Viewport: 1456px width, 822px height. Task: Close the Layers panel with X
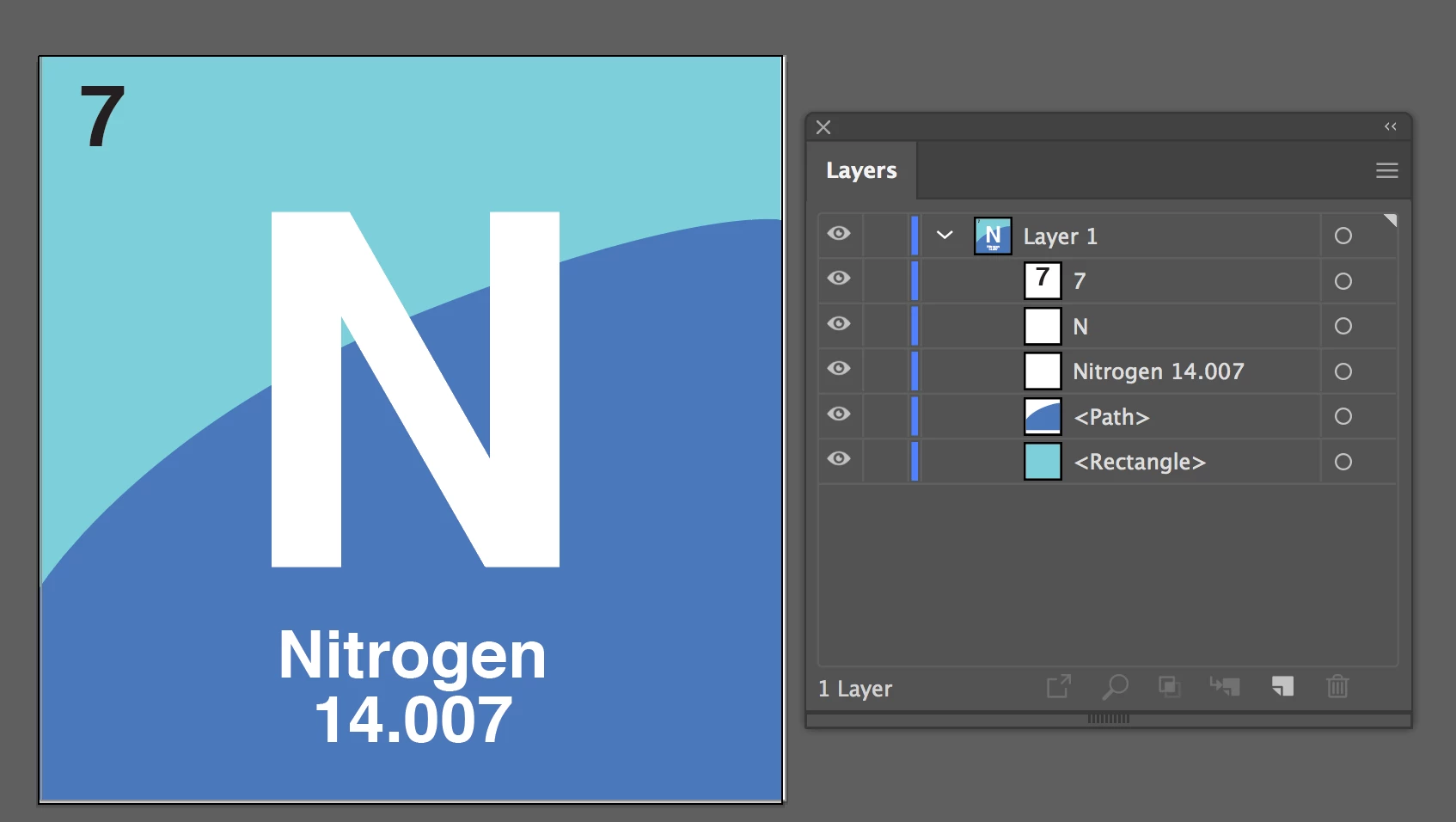[823, 127]
